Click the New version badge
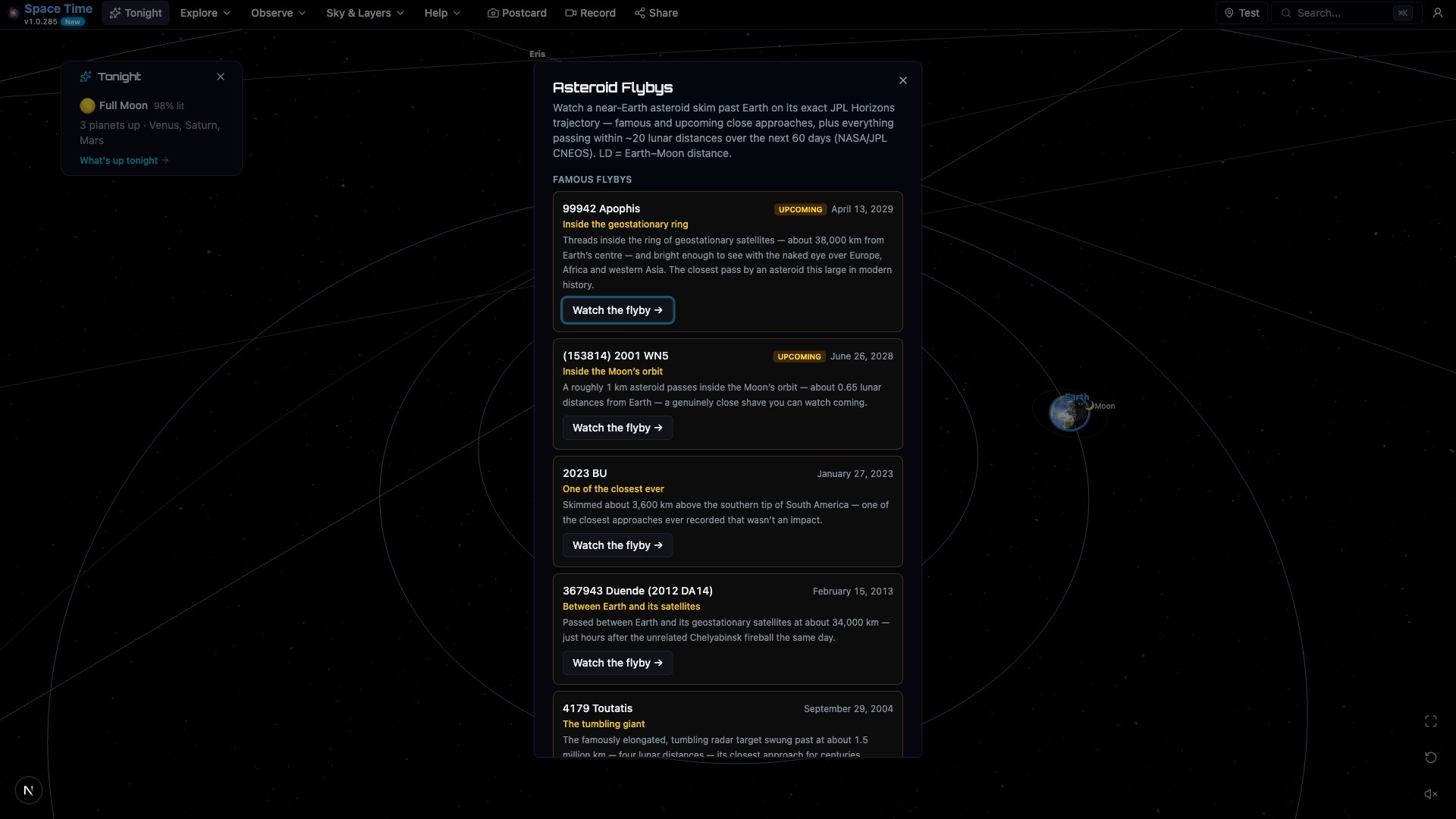This screenshot has height=819, width=1456. click(x=73, y=22)
